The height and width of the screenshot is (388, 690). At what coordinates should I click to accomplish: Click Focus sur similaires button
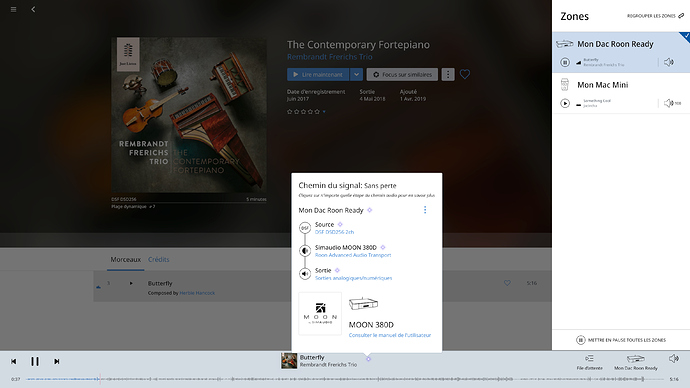[402, 74]
